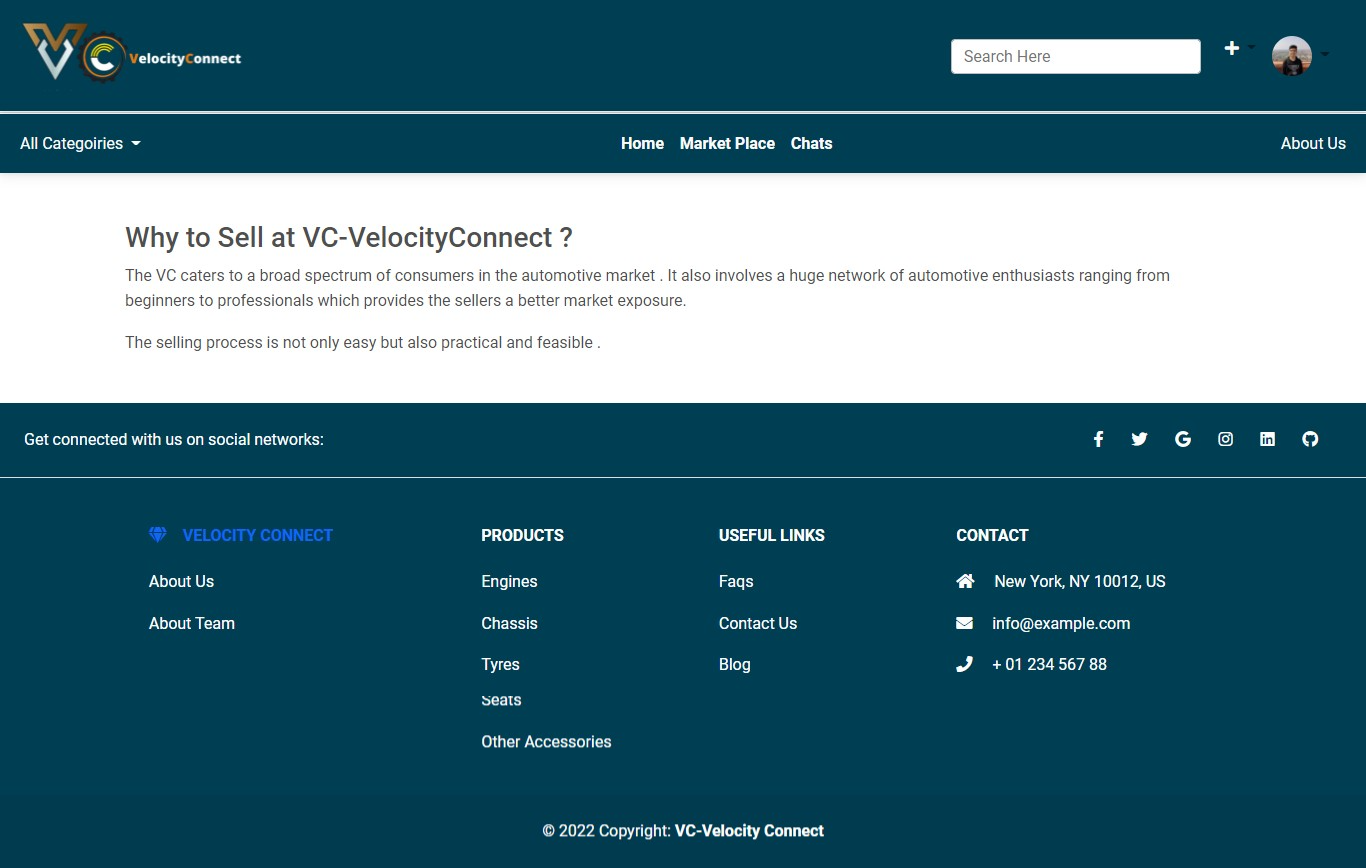Visit the GitHub social icon
This screenshot has width=1366, height=868.
(1310, 439)
